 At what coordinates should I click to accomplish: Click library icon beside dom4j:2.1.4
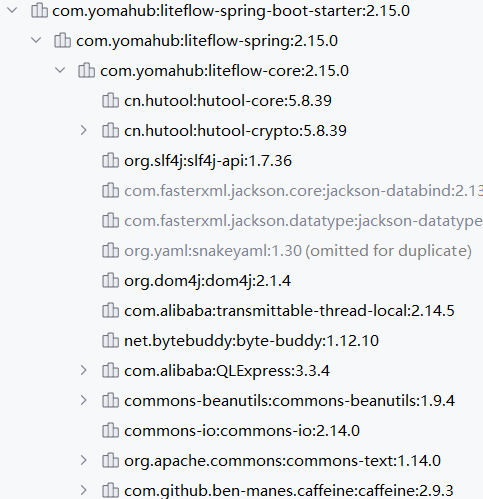pos(110,280)
